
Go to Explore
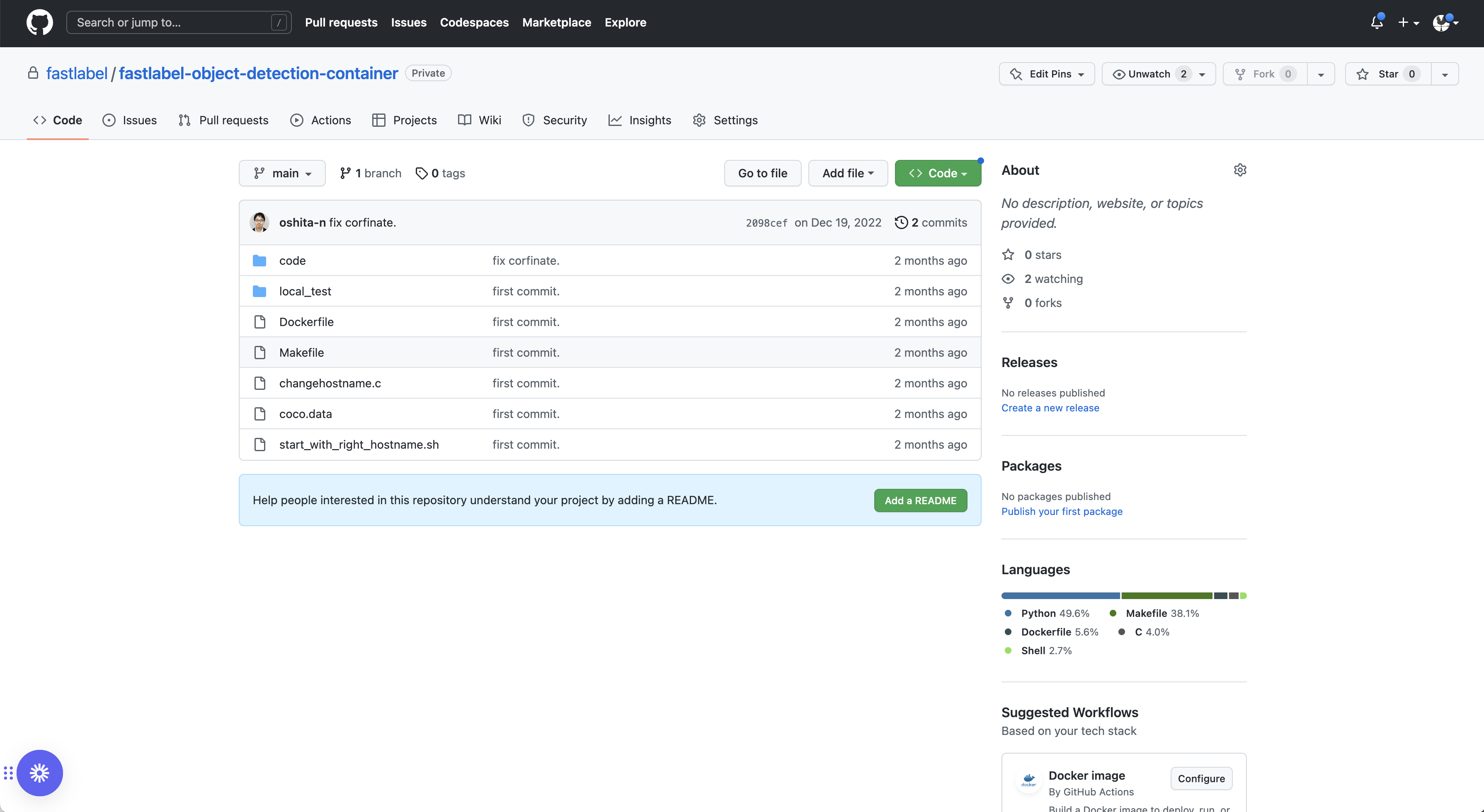625,22
